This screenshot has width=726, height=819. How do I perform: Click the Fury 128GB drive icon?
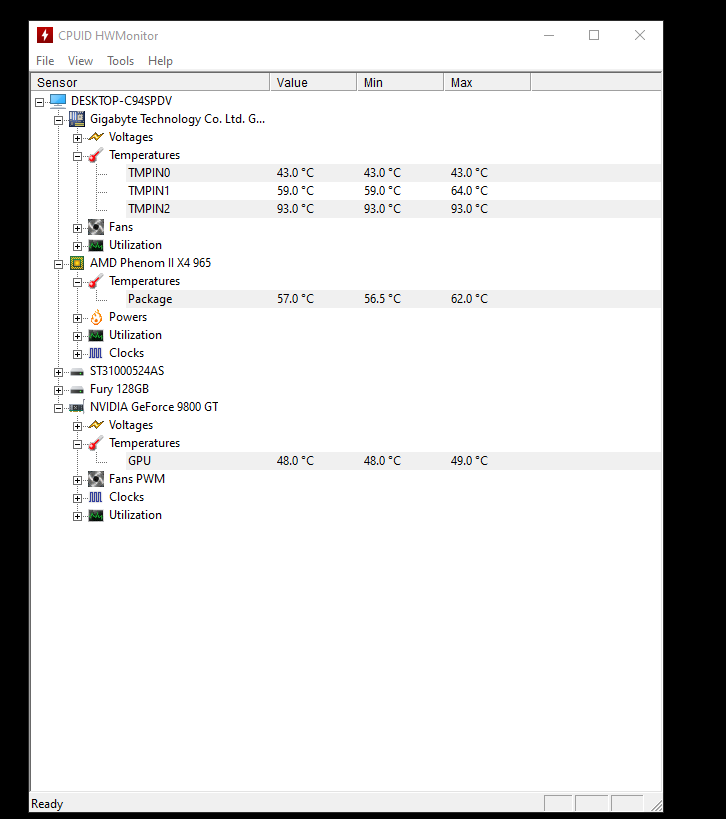point(77,390)
